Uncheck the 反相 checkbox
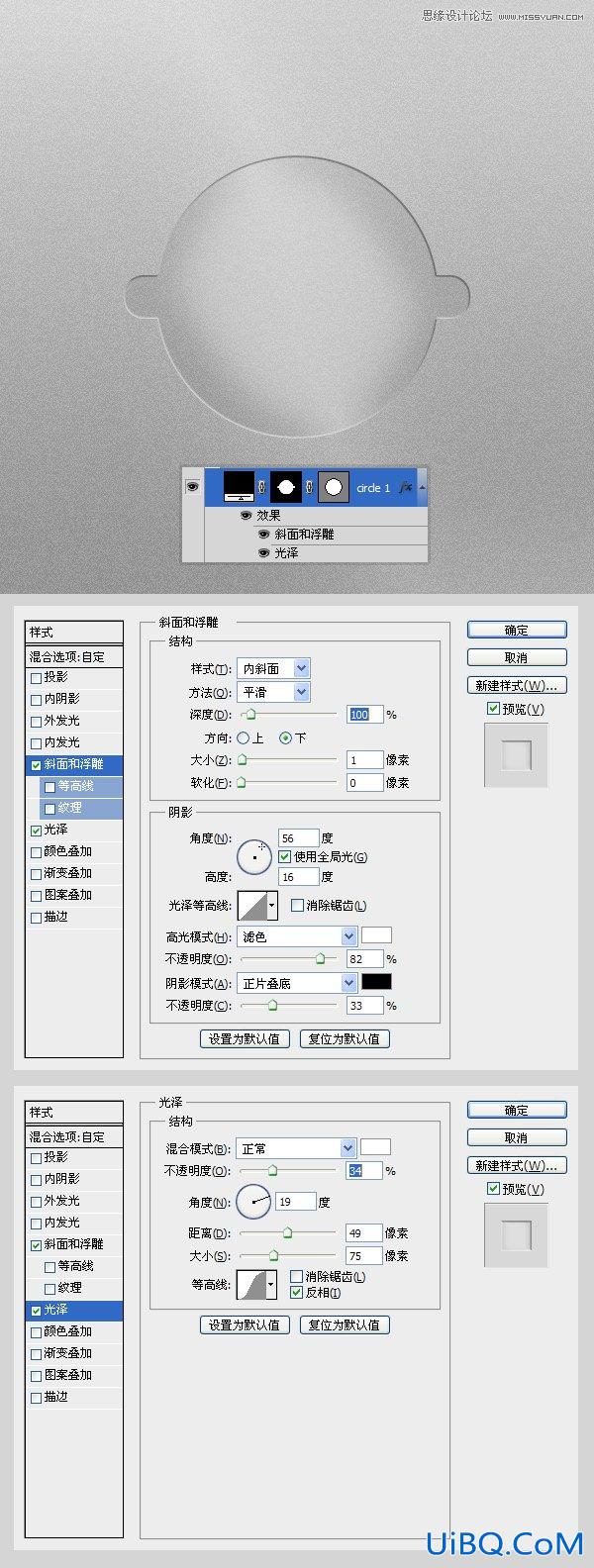 pyautogui.click(x=296, y=1293)
